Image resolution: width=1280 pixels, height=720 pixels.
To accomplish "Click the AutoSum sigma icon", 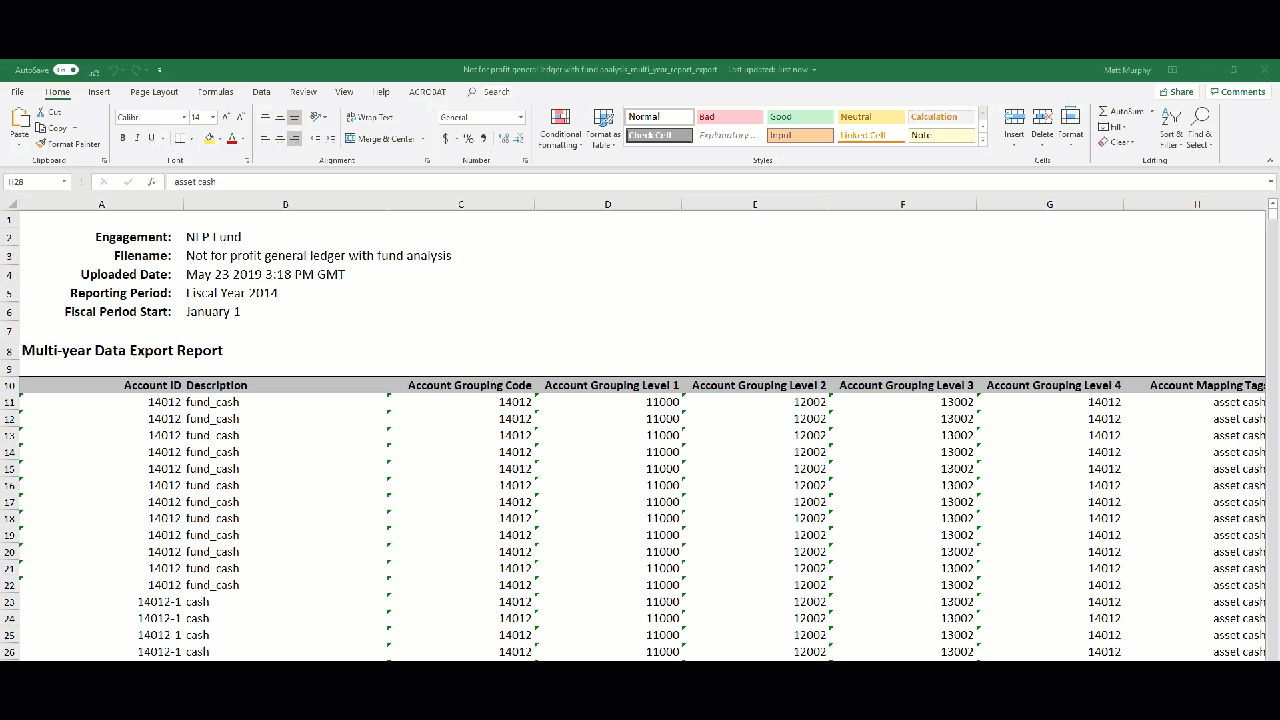I will click(1103, 111).
